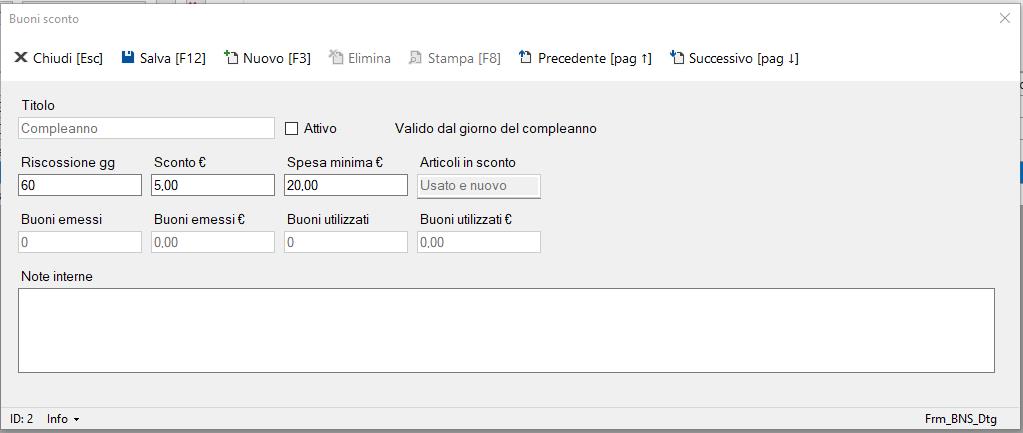The width and height of the screenshot is (1023, 433).
Task: Edit the Spesa minima € field
Action: [345, 185]
